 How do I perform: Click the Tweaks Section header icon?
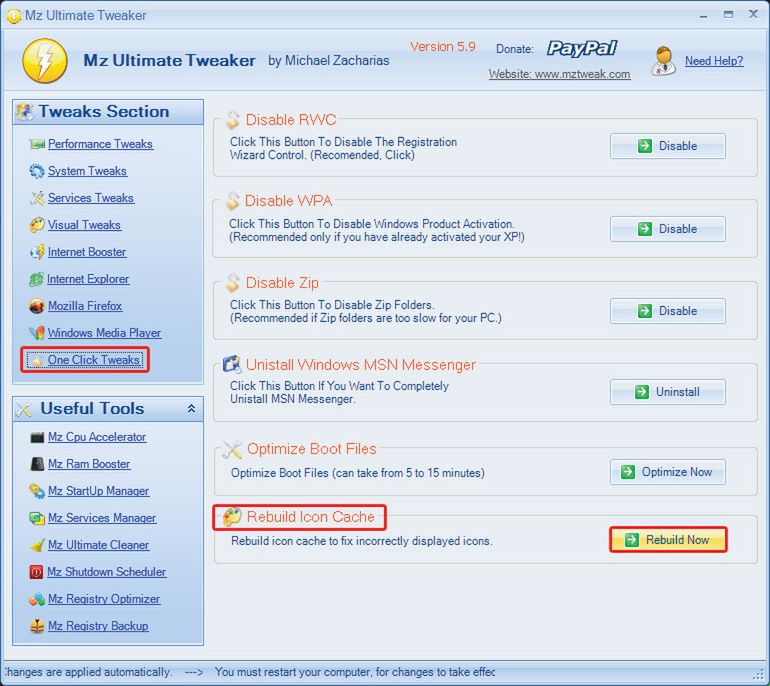(x=25, y=112)
